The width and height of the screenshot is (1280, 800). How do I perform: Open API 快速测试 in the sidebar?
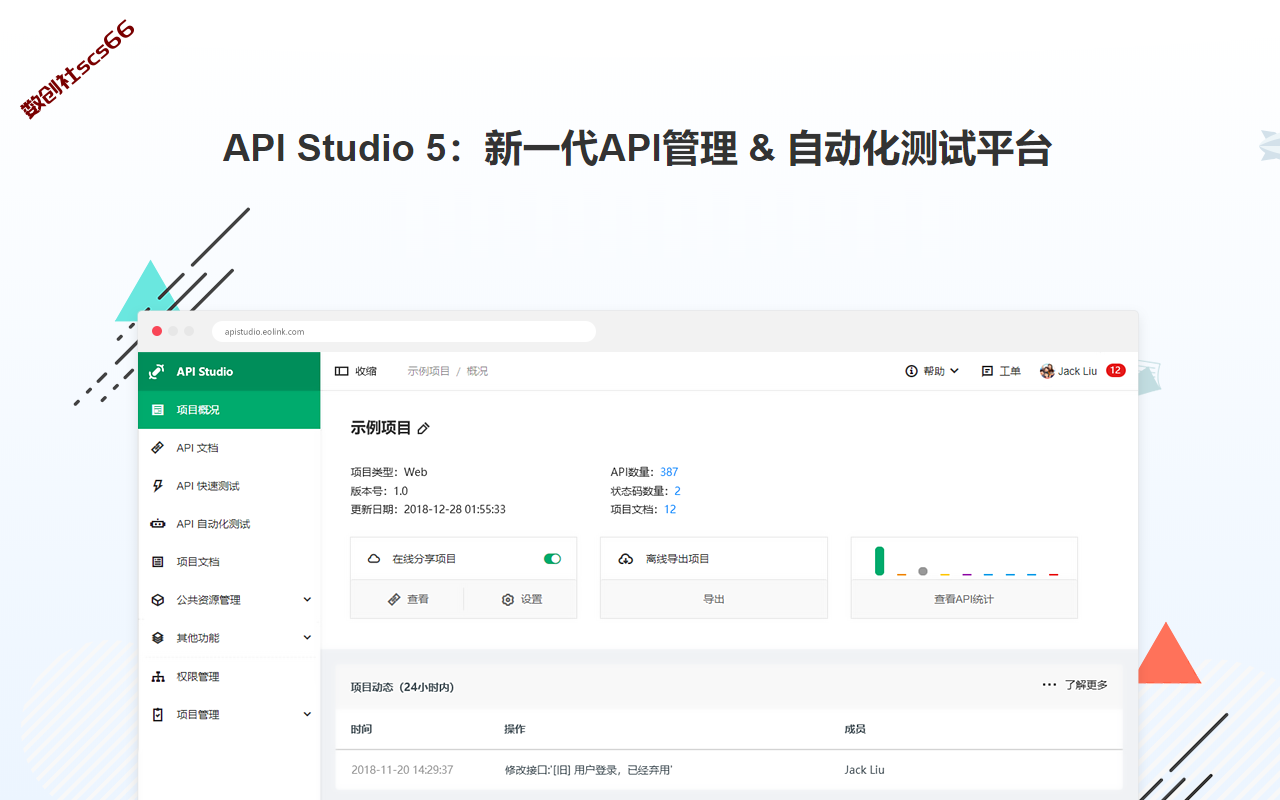pyautogui.click(x=229, y=486)
